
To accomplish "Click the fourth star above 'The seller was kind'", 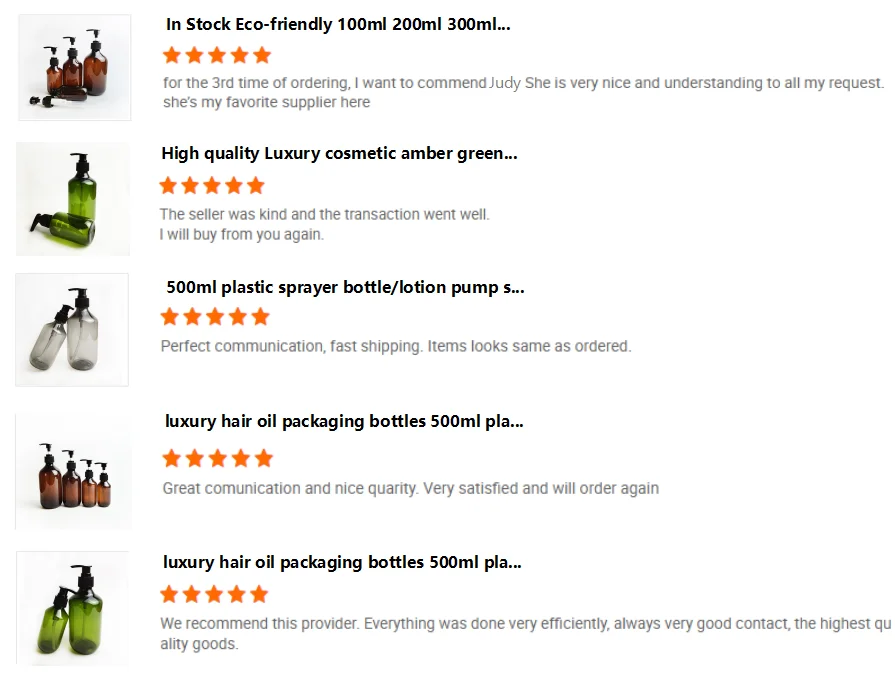I will pyautogui.click(x=234, y=185).
